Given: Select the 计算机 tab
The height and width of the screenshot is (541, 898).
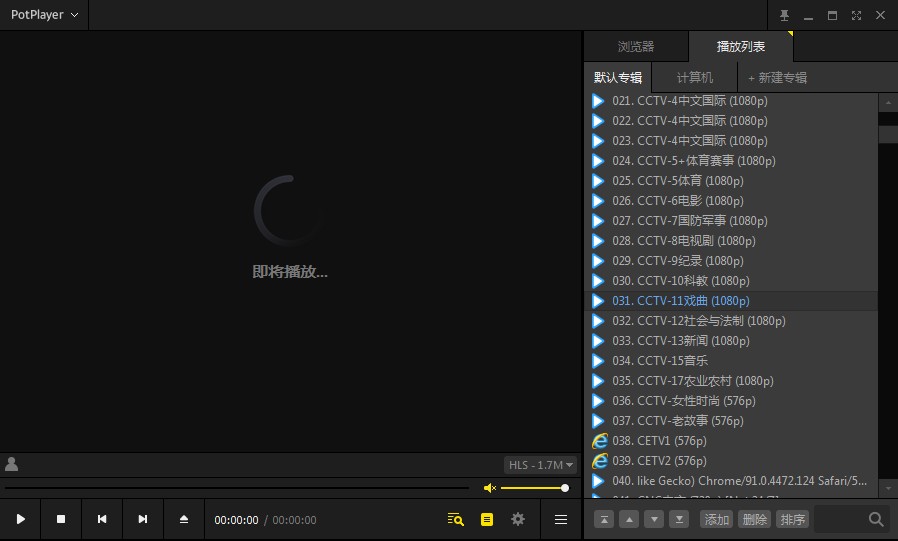Looking at the screenshot, I should pyautogui.click(x=695, y=77).
